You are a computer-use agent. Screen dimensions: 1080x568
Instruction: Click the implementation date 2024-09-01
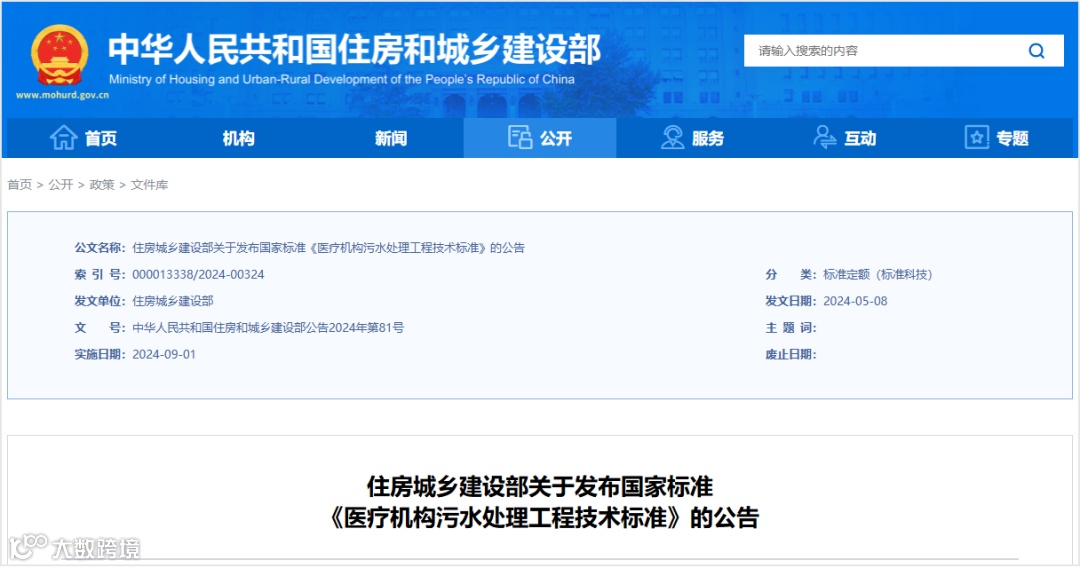pyautogui.click(x=164, y=354)
